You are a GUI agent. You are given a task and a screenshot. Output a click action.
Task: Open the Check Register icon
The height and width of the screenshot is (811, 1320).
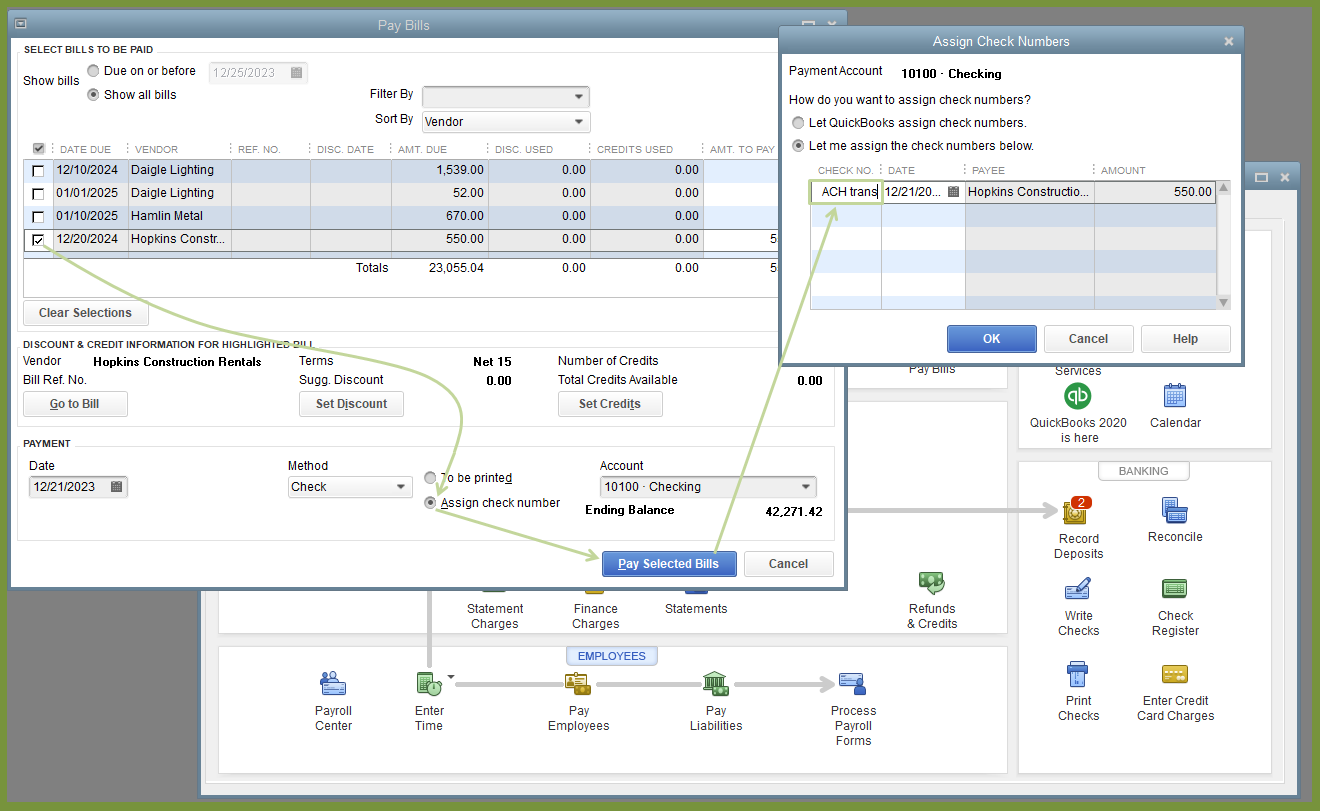point(1175,590)
